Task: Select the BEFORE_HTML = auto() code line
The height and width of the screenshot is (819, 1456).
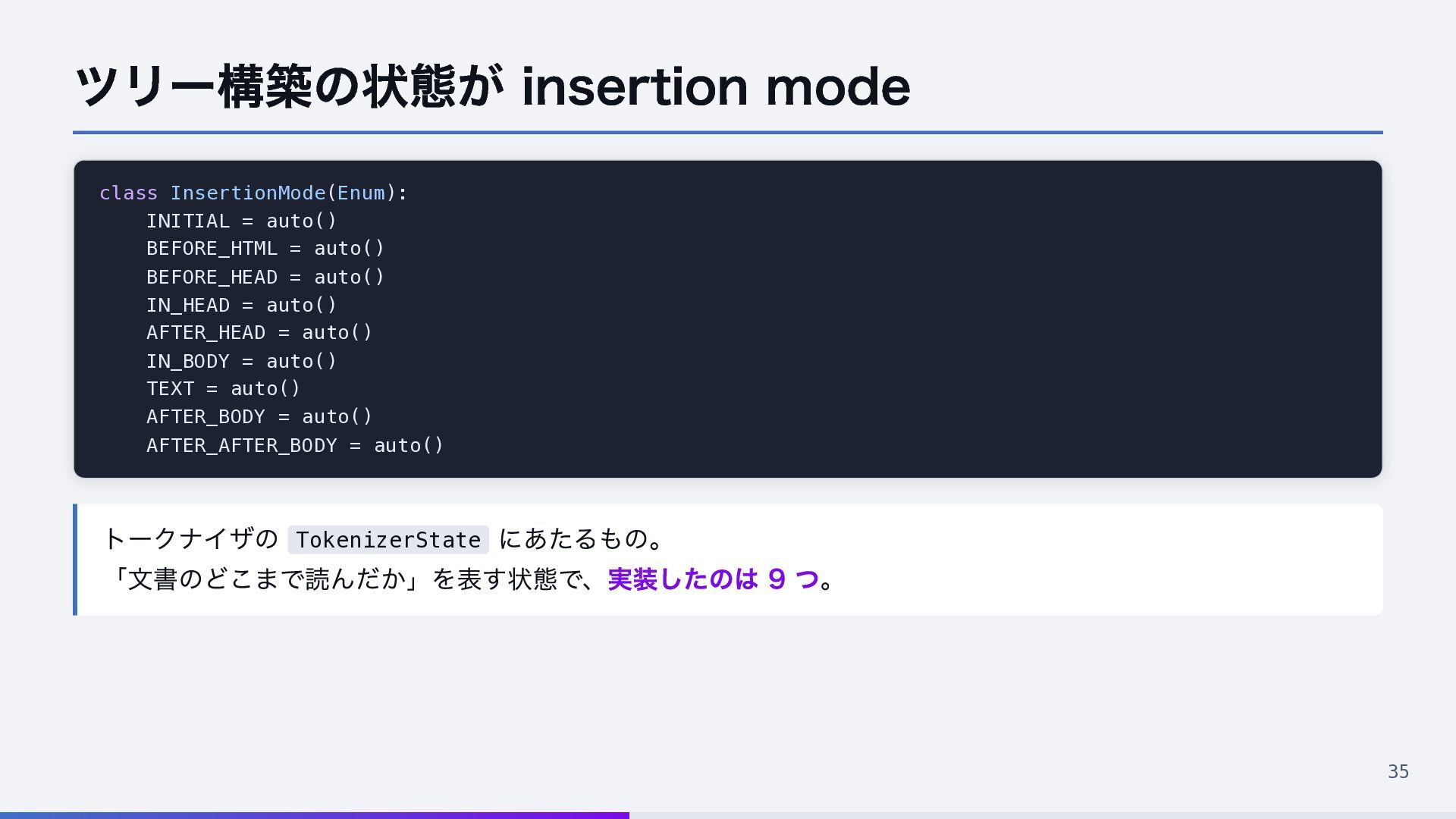Action: (x=265, y=249)
